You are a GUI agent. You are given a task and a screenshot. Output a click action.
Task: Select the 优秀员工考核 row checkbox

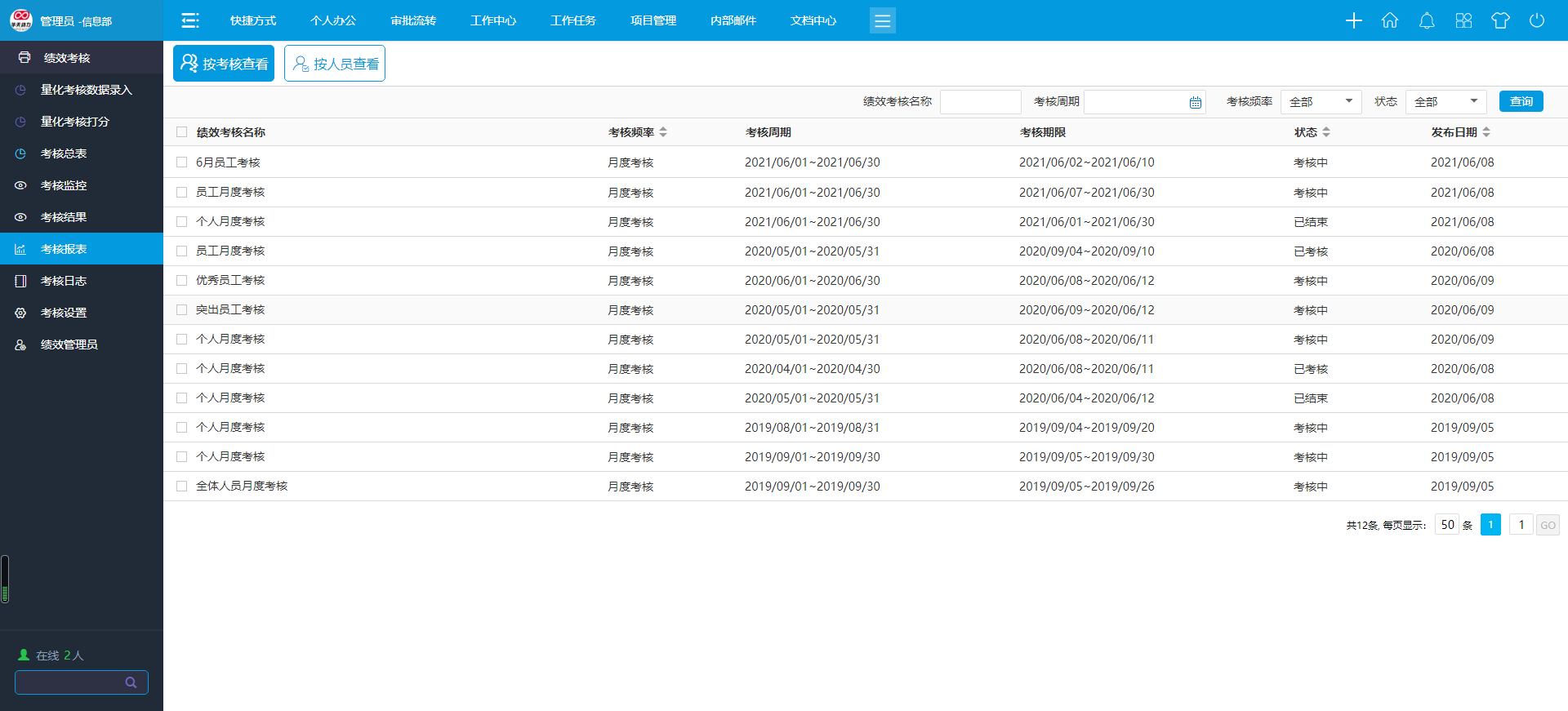click(x=182, y=280)
